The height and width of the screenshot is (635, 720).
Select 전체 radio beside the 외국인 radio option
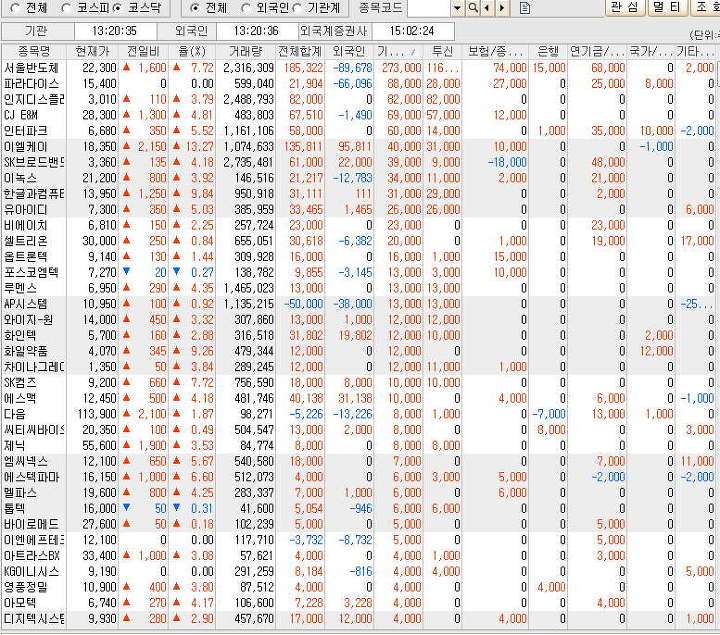click(x=195, y=8)
